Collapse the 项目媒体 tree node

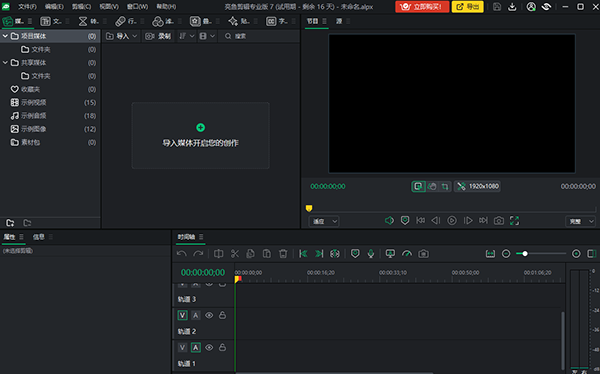[x=5, y=36]
